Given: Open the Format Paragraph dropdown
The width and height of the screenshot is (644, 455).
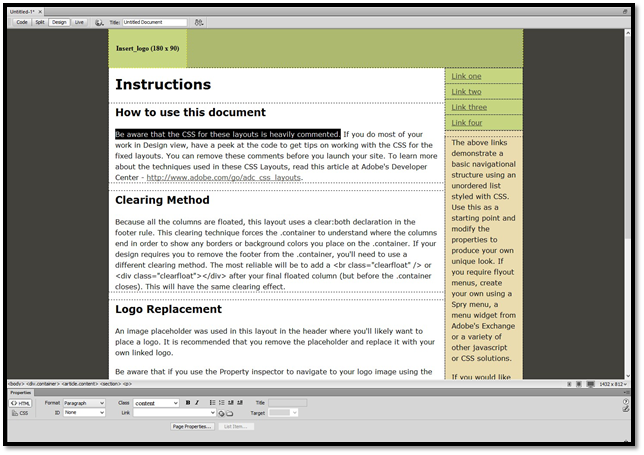Looking at the screenshot, I should coord(84,403).
